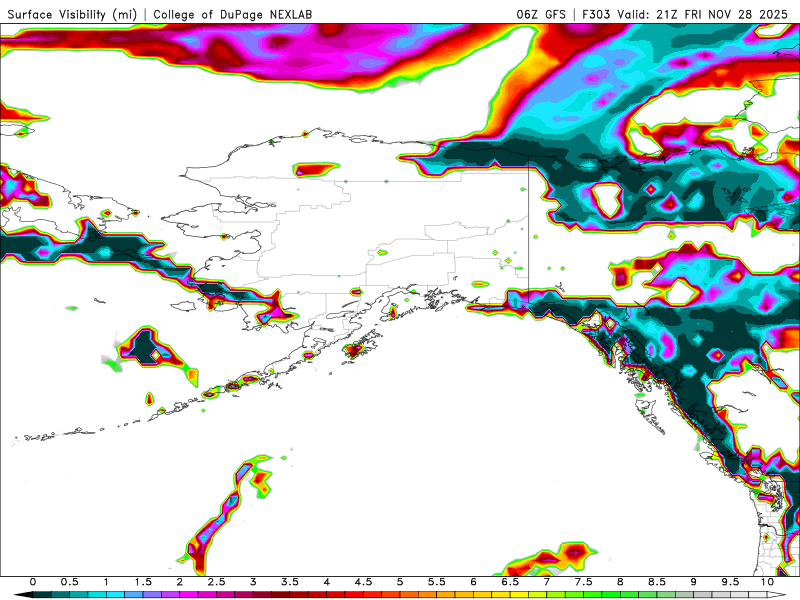
Task: Click the '4' colorbar scale label
Action: [327, 582]
